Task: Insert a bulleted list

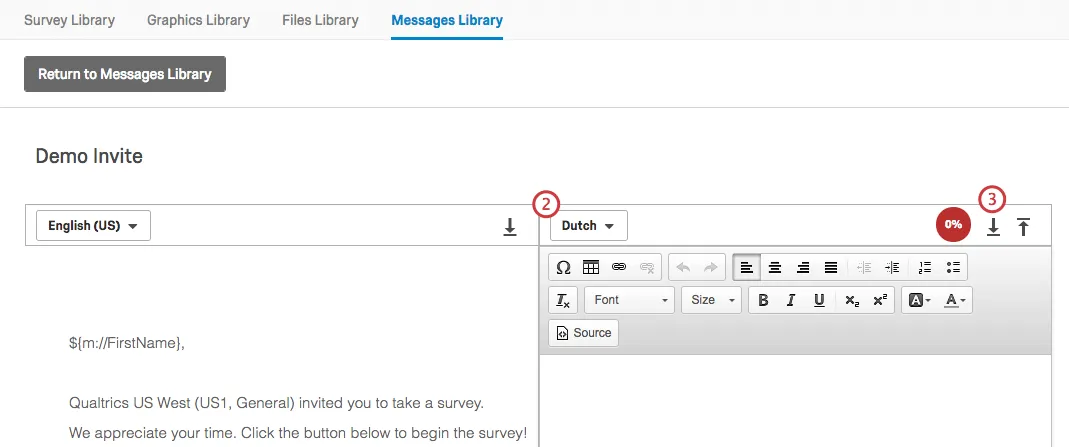Action: pos(952,267)
